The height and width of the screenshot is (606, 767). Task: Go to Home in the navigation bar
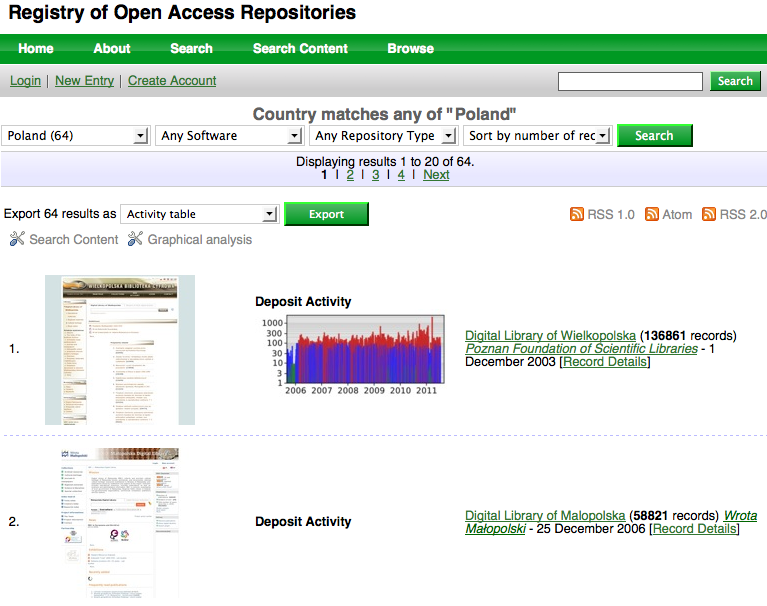pyautogui.click(x=36, y=48)
